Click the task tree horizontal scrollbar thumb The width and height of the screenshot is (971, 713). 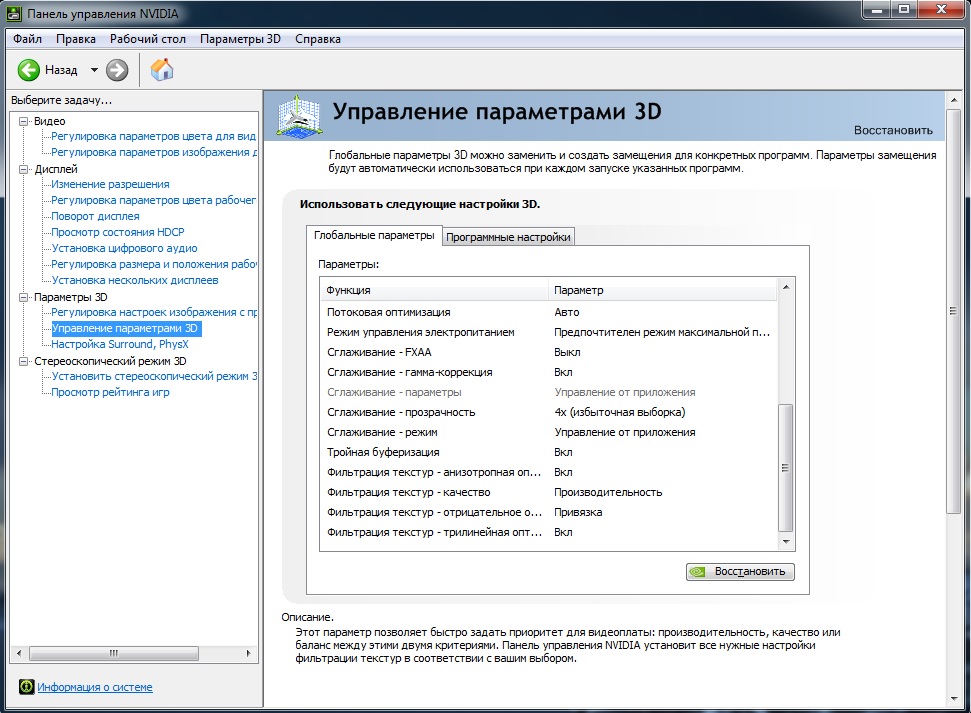(114, 653)
